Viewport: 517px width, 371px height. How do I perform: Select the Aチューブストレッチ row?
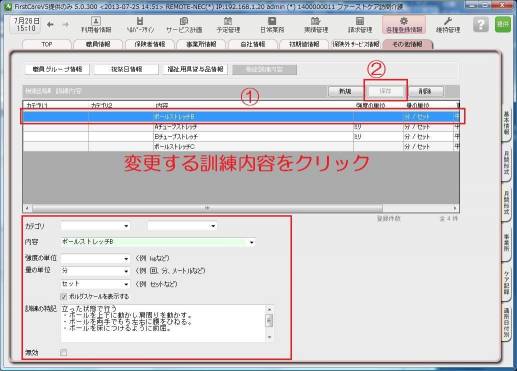pos(241,127)
